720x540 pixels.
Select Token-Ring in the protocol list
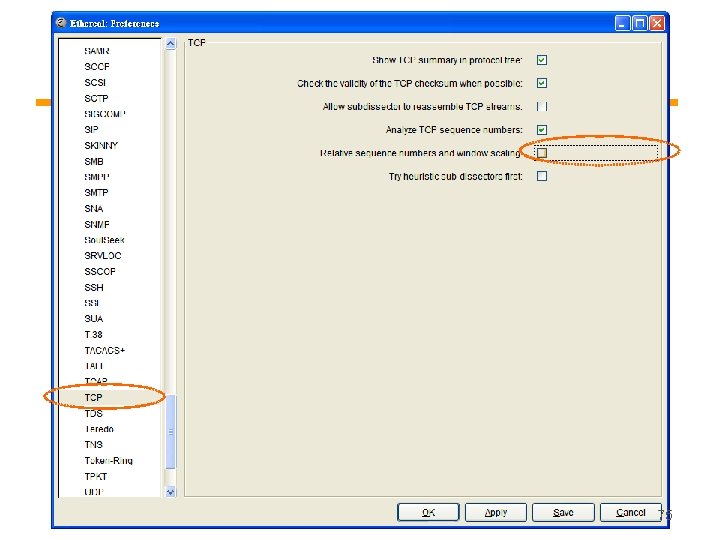[108, 461]
